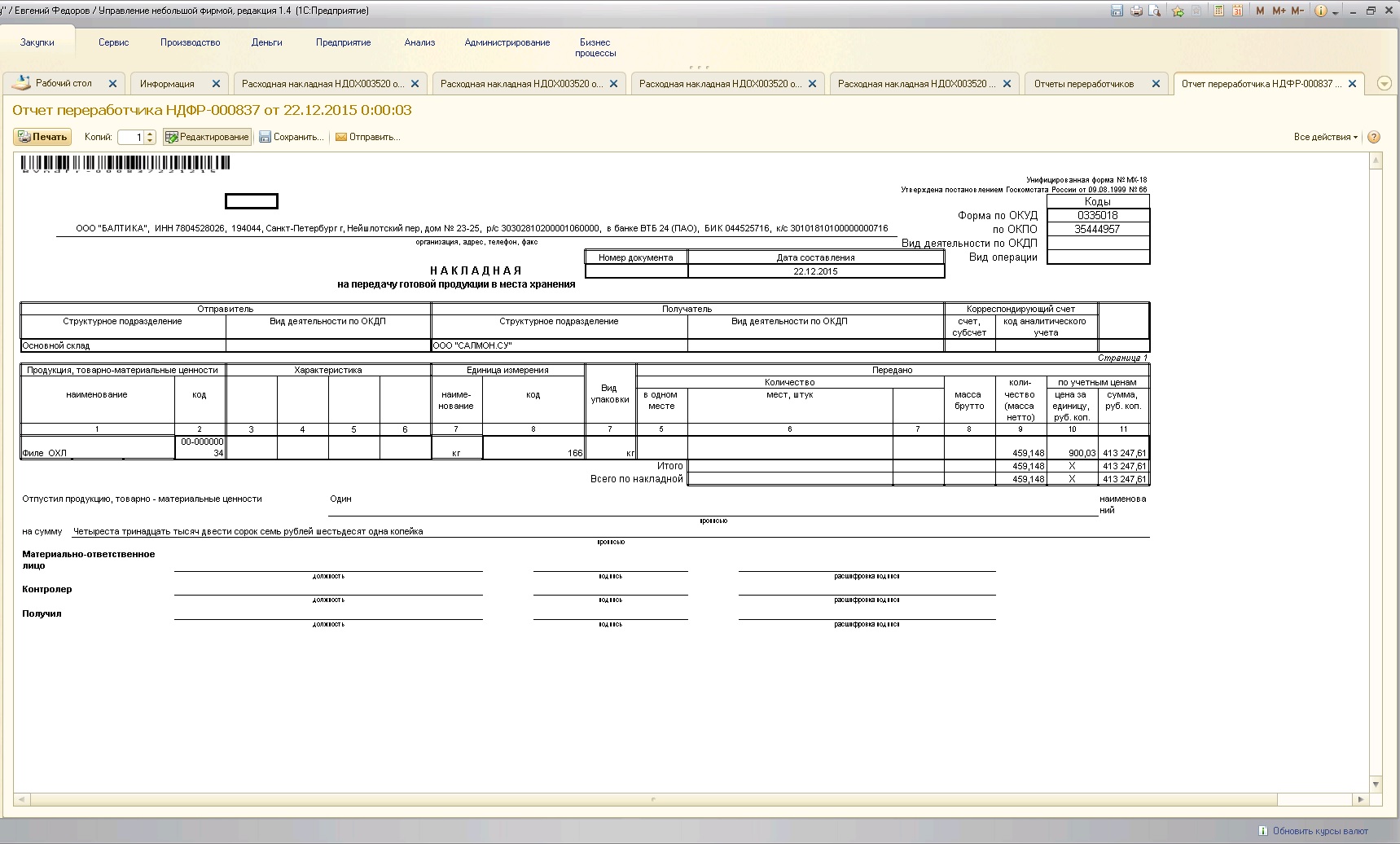
Task: Select the ООО "САЛМОН.СУ" cell
Action: (560, 345)
